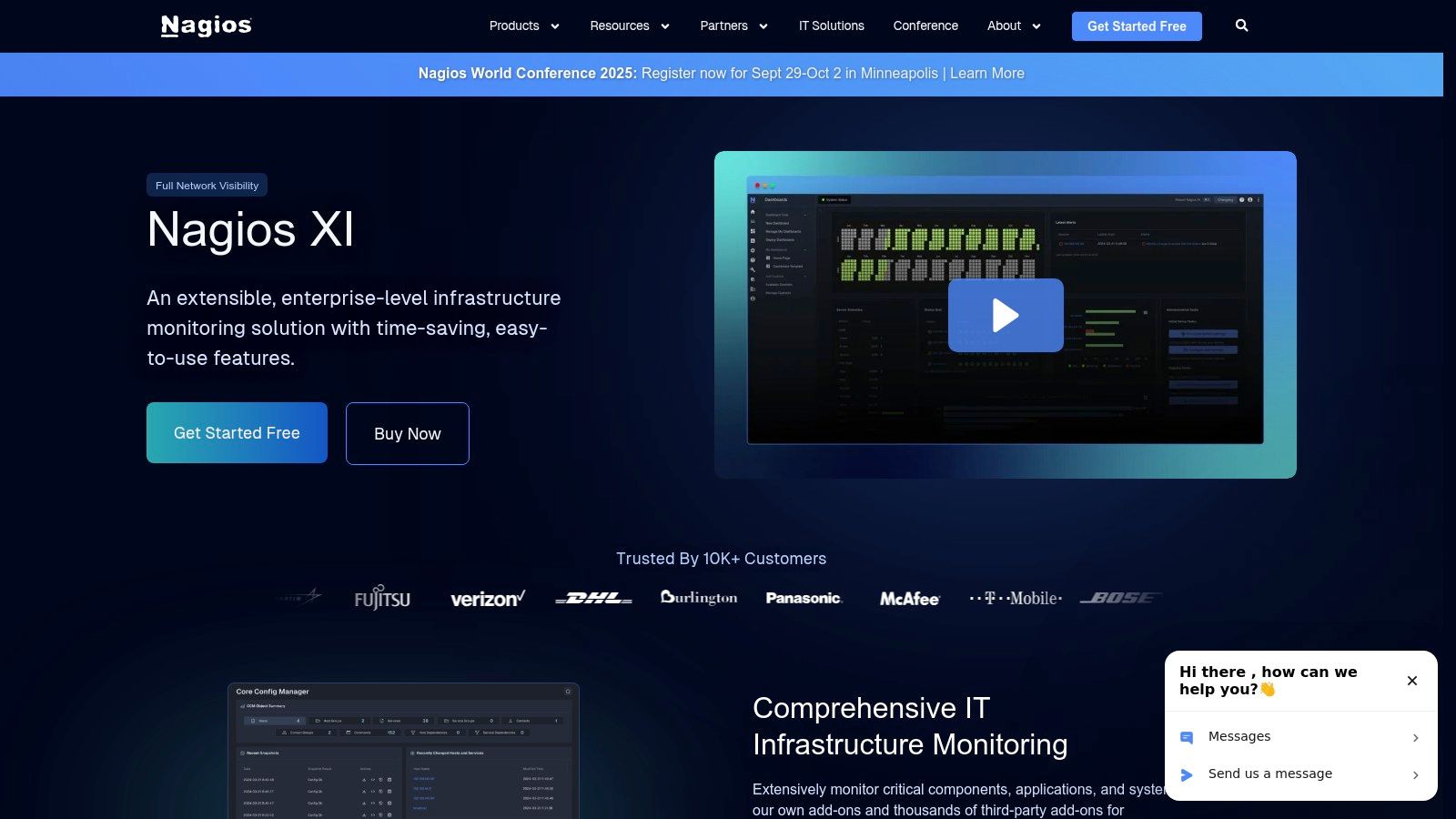Go to IT Solutions page
Image resolution: width=1456 pixels, height=819 pixels.
click(832, 25)
